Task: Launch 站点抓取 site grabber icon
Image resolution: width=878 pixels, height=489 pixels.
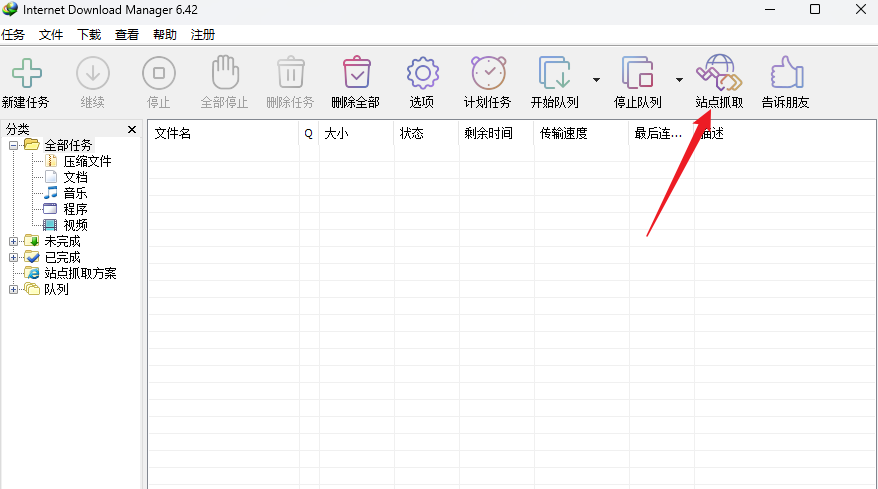Action: point(719,72)
